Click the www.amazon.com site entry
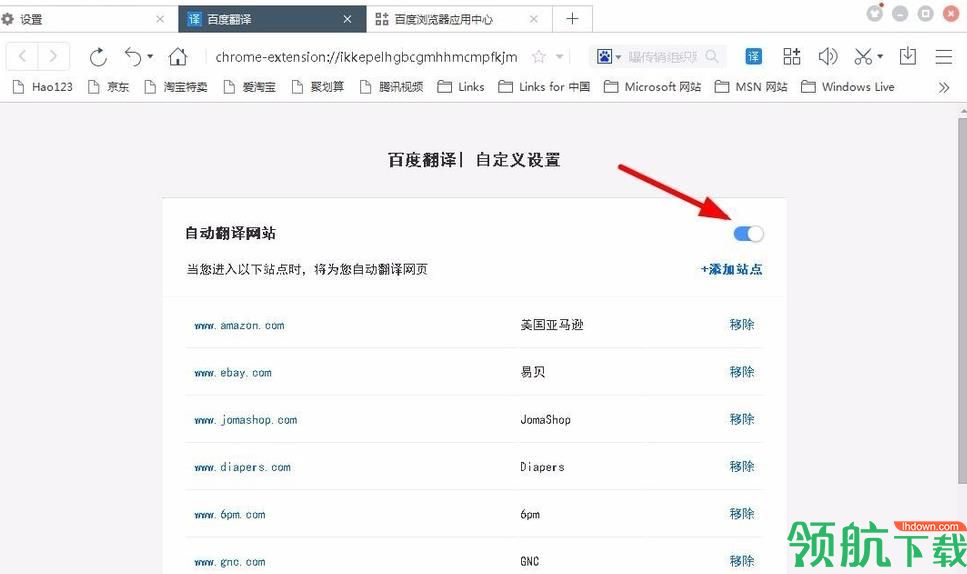Screen dimensions: 967x574 click(239, 326)
